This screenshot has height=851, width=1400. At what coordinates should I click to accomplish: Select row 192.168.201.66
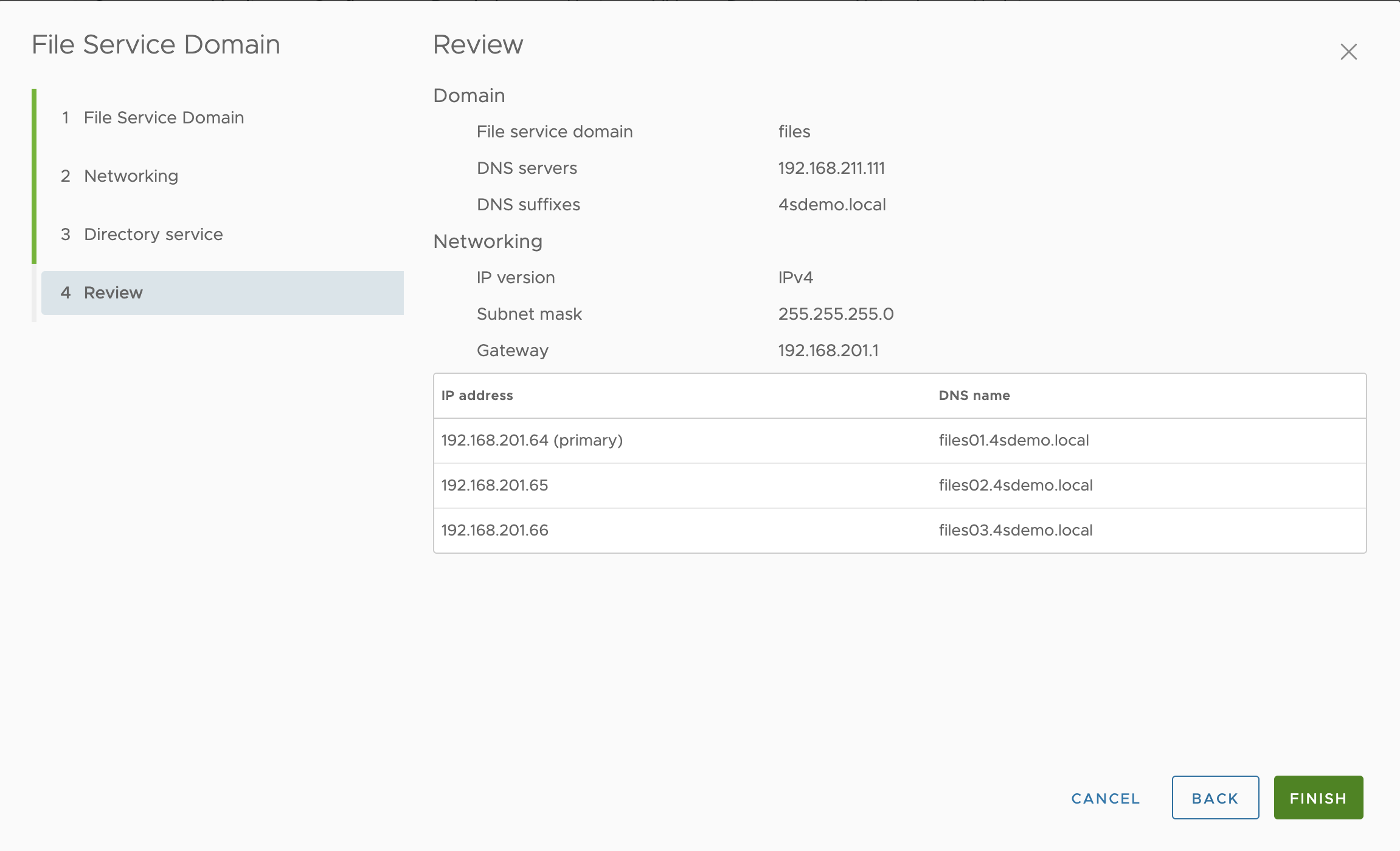(x=494, y=530)
